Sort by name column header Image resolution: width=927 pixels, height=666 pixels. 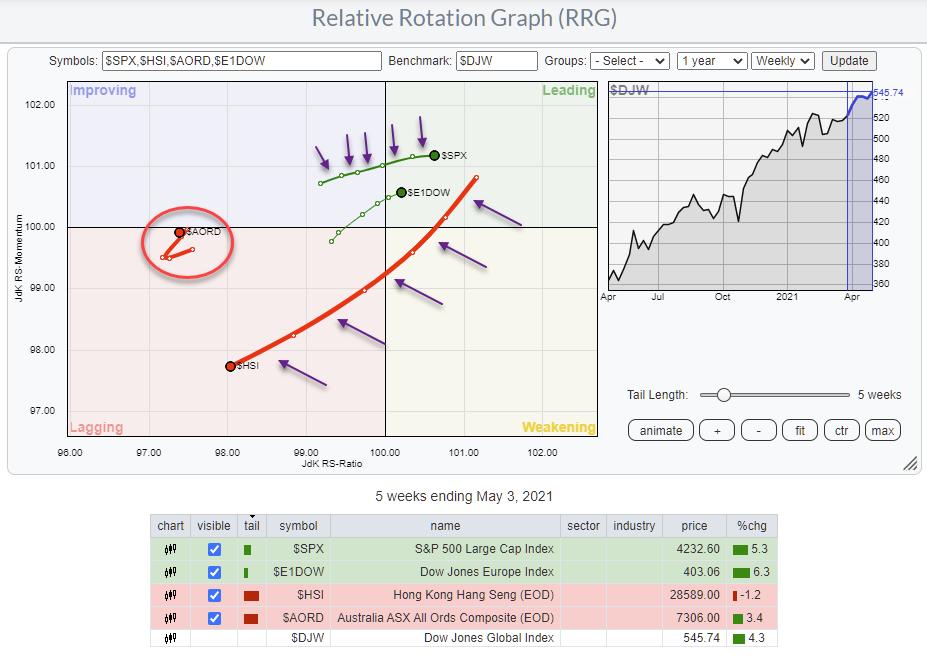[445, 526]
